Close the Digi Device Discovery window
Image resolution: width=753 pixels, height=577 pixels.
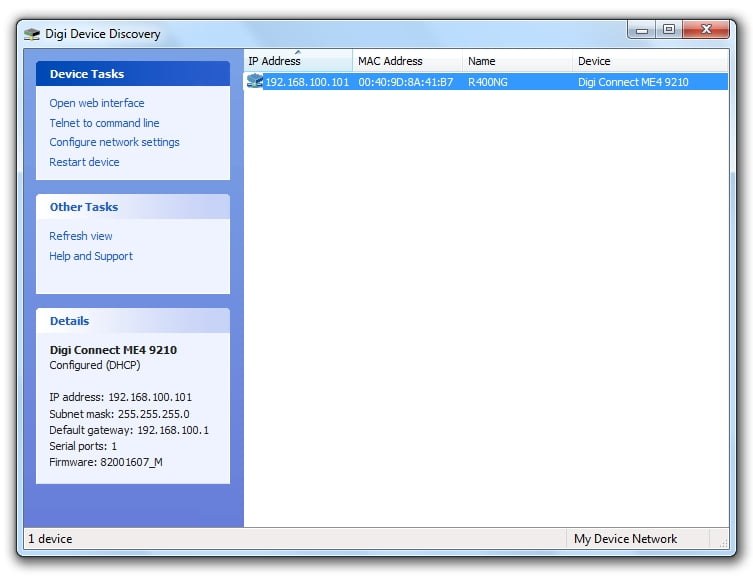[706, 29]
